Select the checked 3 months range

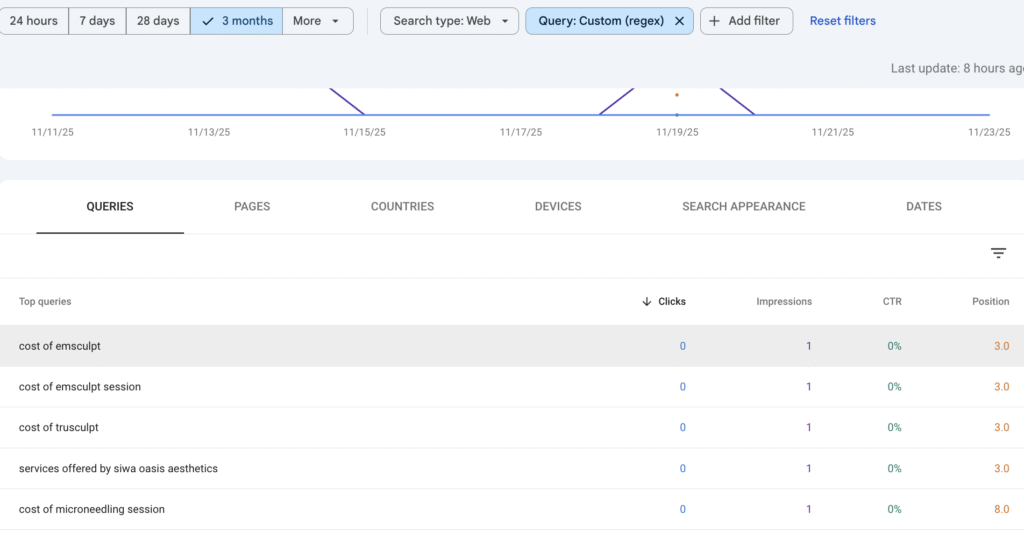pos(236,21)
